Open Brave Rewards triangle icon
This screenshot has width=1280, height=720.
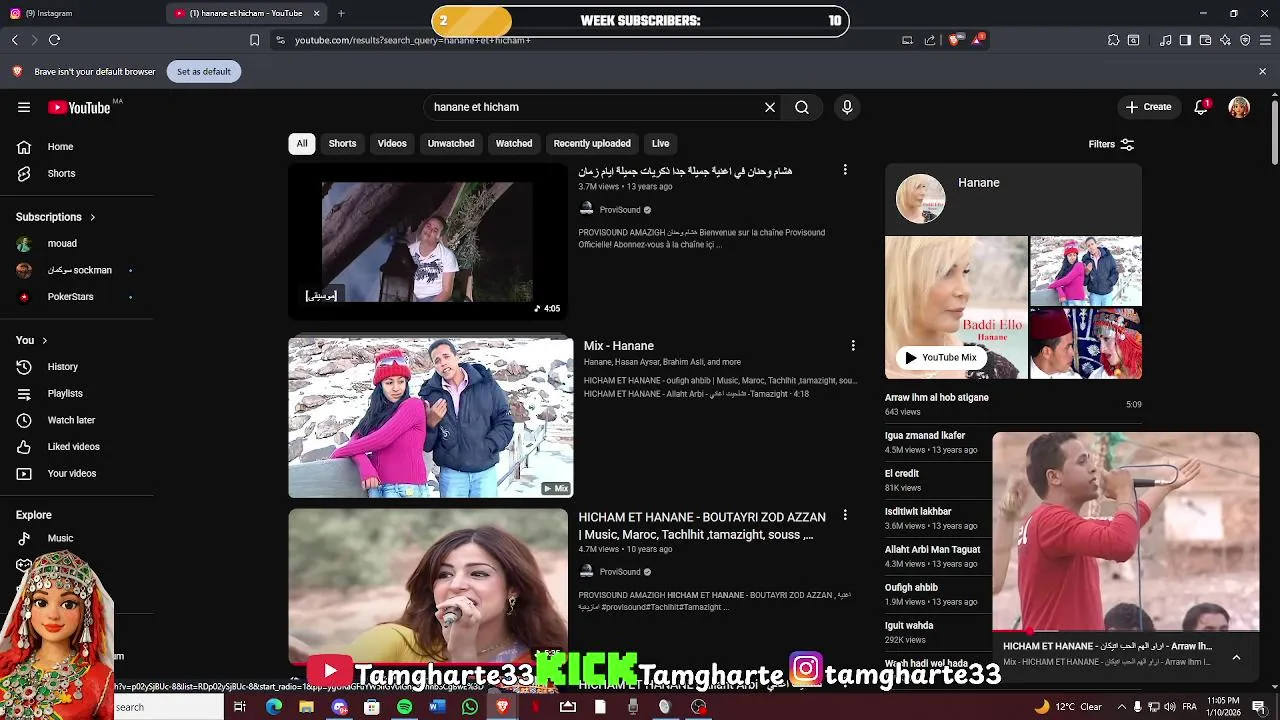coord(978,40)
